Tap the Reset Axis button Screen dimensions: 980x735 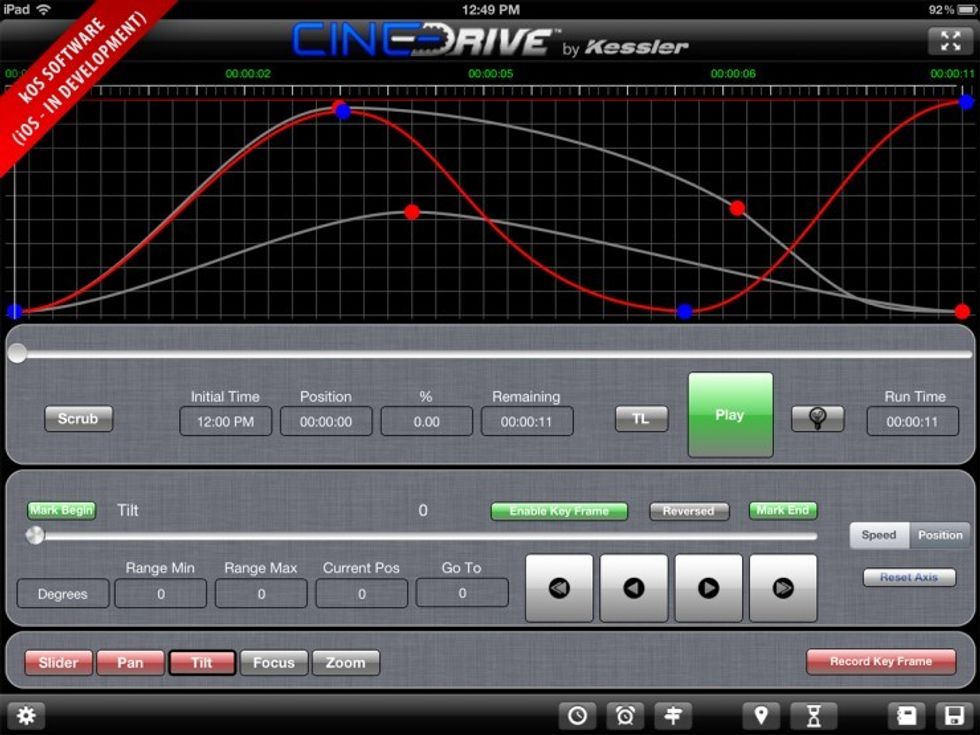pyautogui.click(x=909, y=578)
